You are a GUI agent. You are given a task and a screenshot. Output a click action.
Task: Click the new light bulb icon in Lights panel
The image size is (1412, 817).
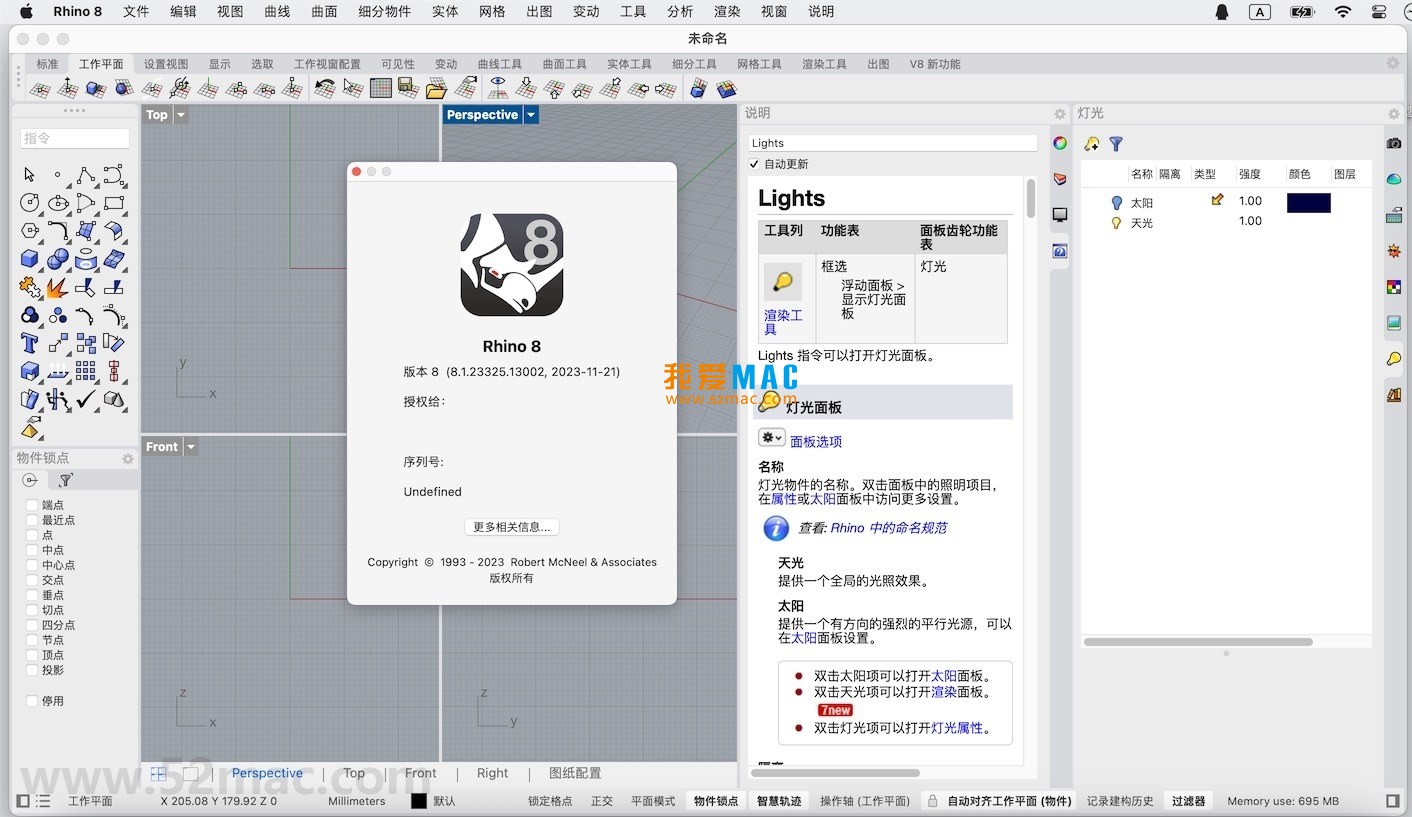point(1091,144)
